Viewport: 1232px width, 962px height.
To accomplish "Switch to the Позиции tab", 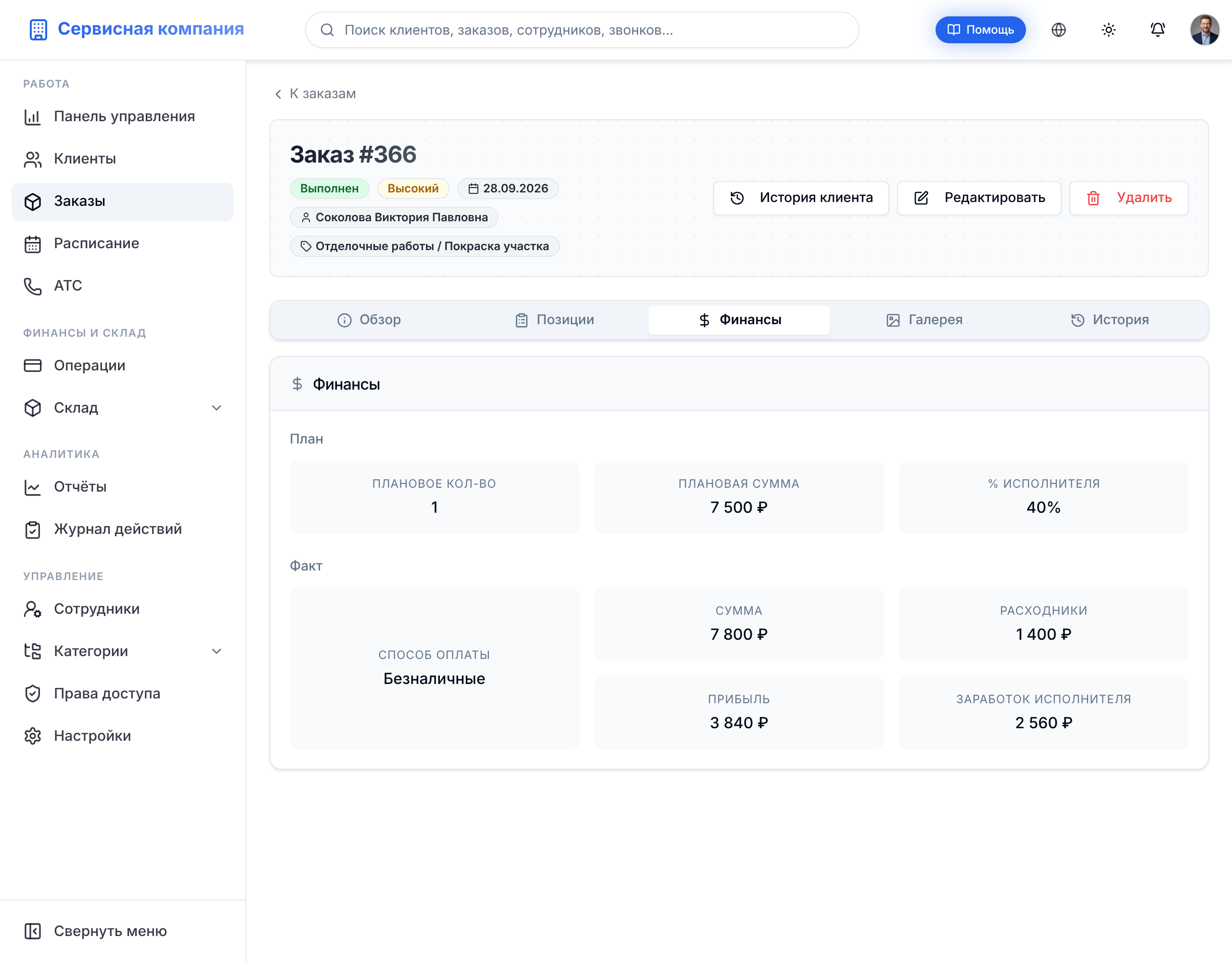I will [554, 320].
